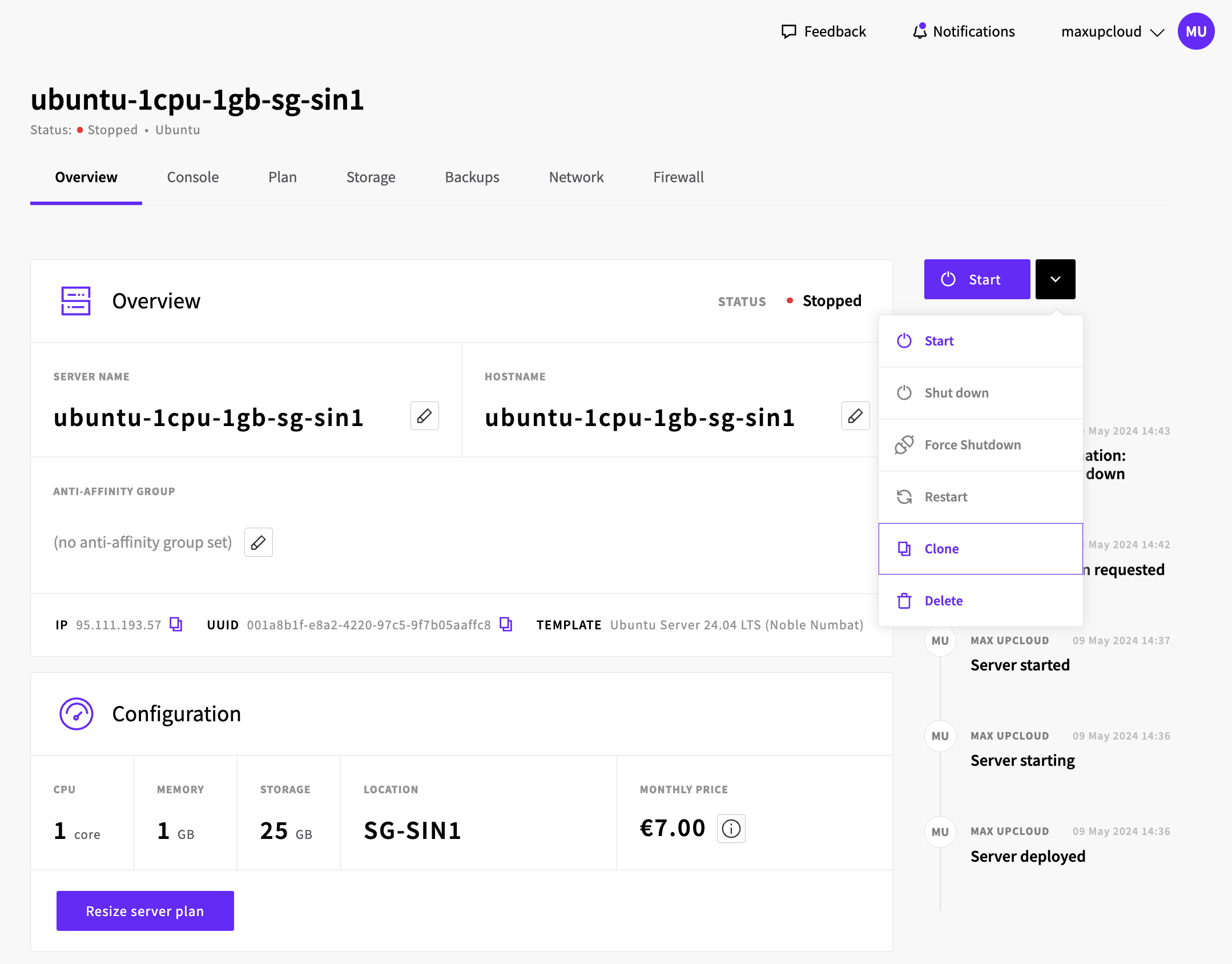Click the Ubuntu Server 24.04 LTS template text
1232x964 pixels.
click(x=736, y=625)
